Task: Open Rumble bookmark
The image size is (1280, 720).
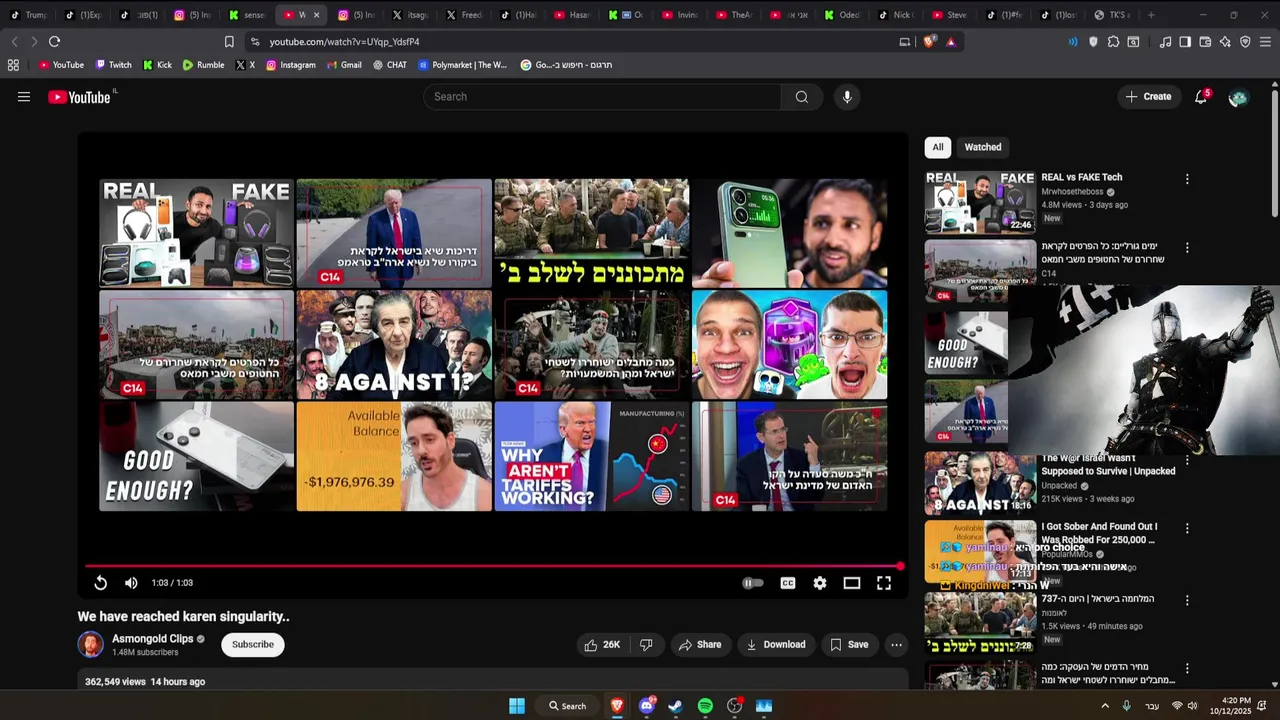Action: click(x=203, y=65)
